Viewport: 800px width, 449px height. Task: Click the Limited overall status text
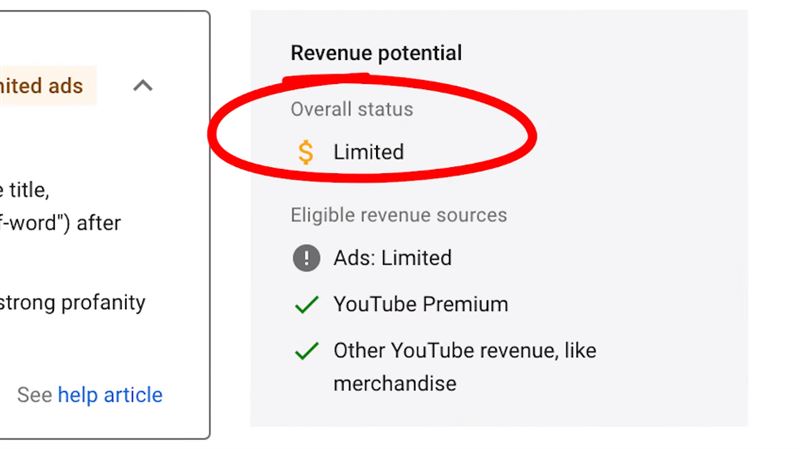(x=369, y=152)
